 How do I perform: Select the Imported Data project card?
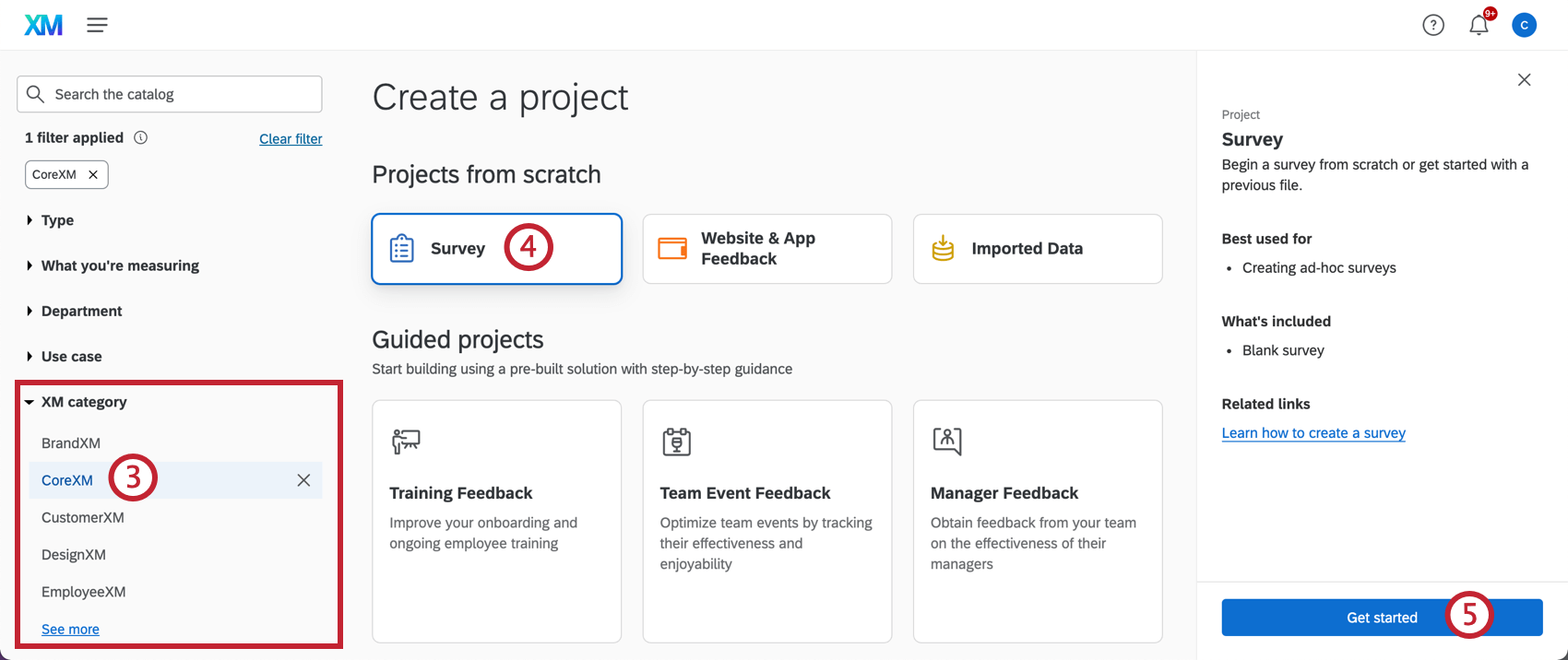[x=1037, y=249]
